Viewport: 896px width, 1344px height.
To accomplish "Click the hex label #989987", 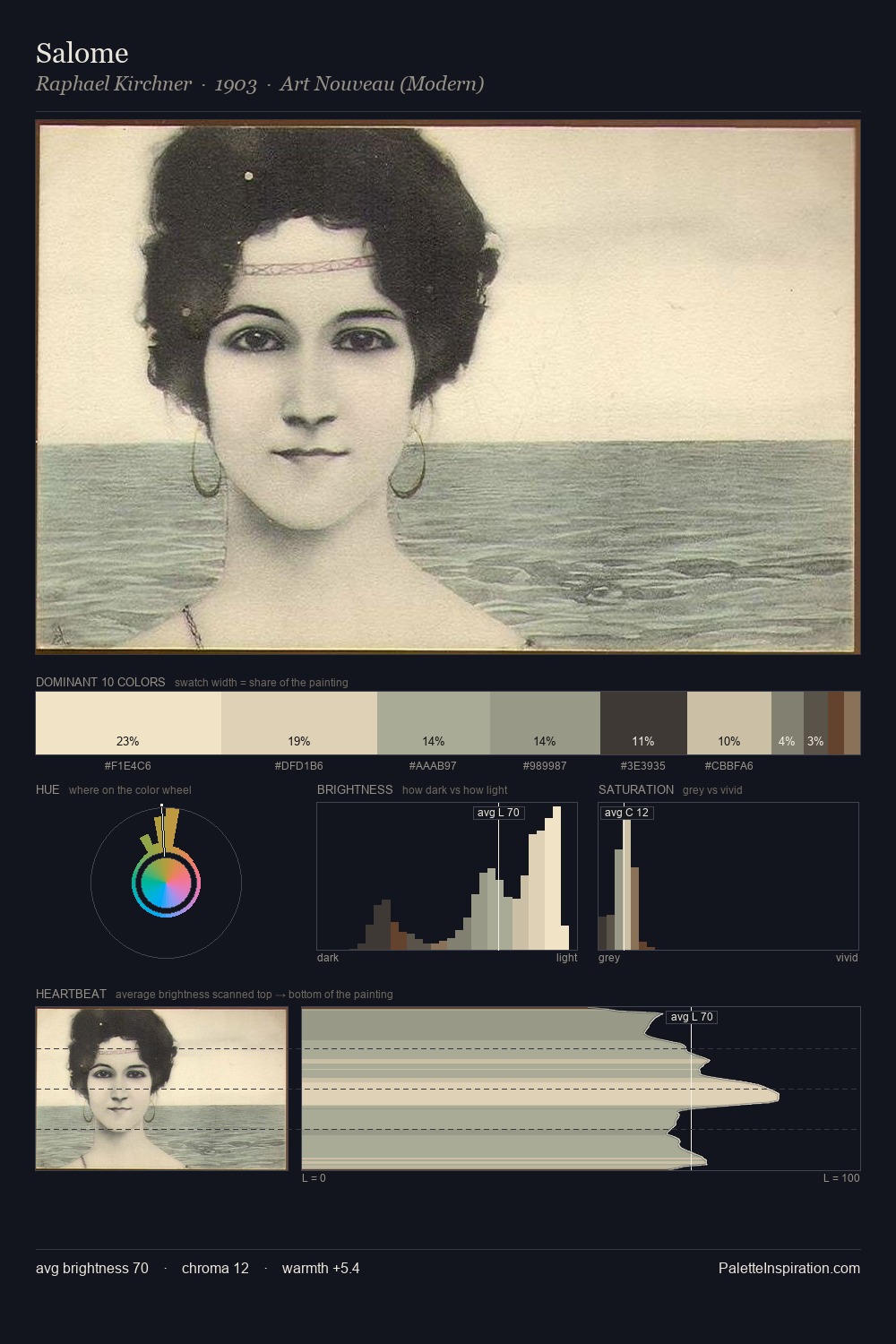I will tap(545, 766).
